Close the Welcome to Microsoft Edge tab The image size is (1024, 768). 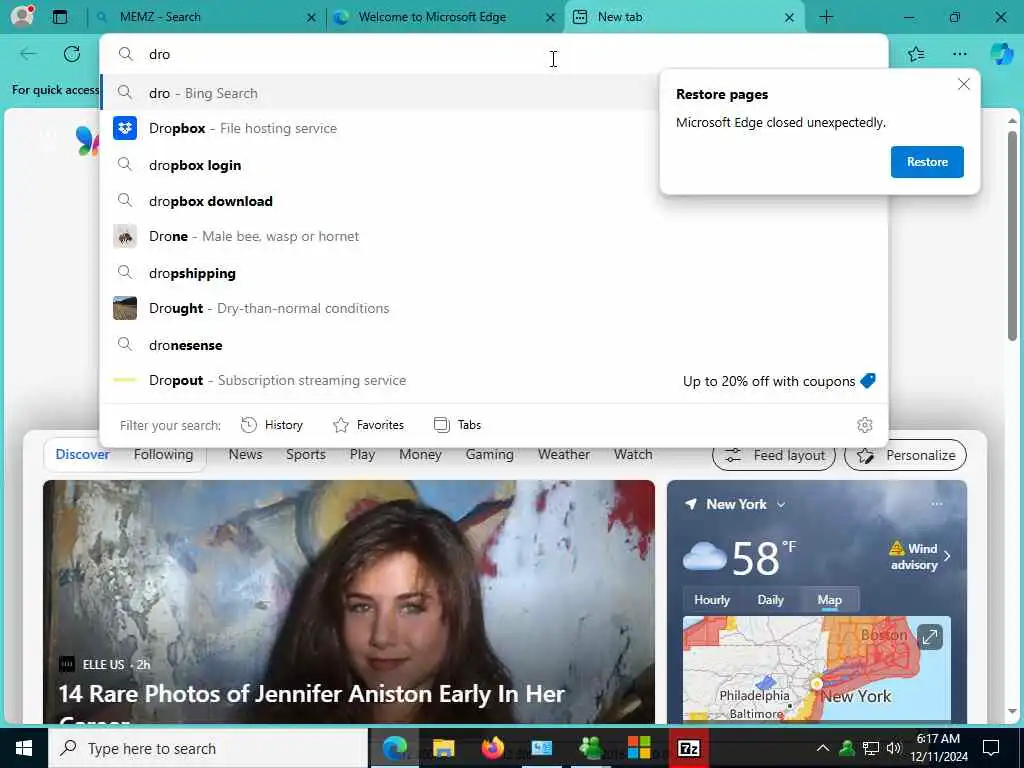[x=551, y=18]
